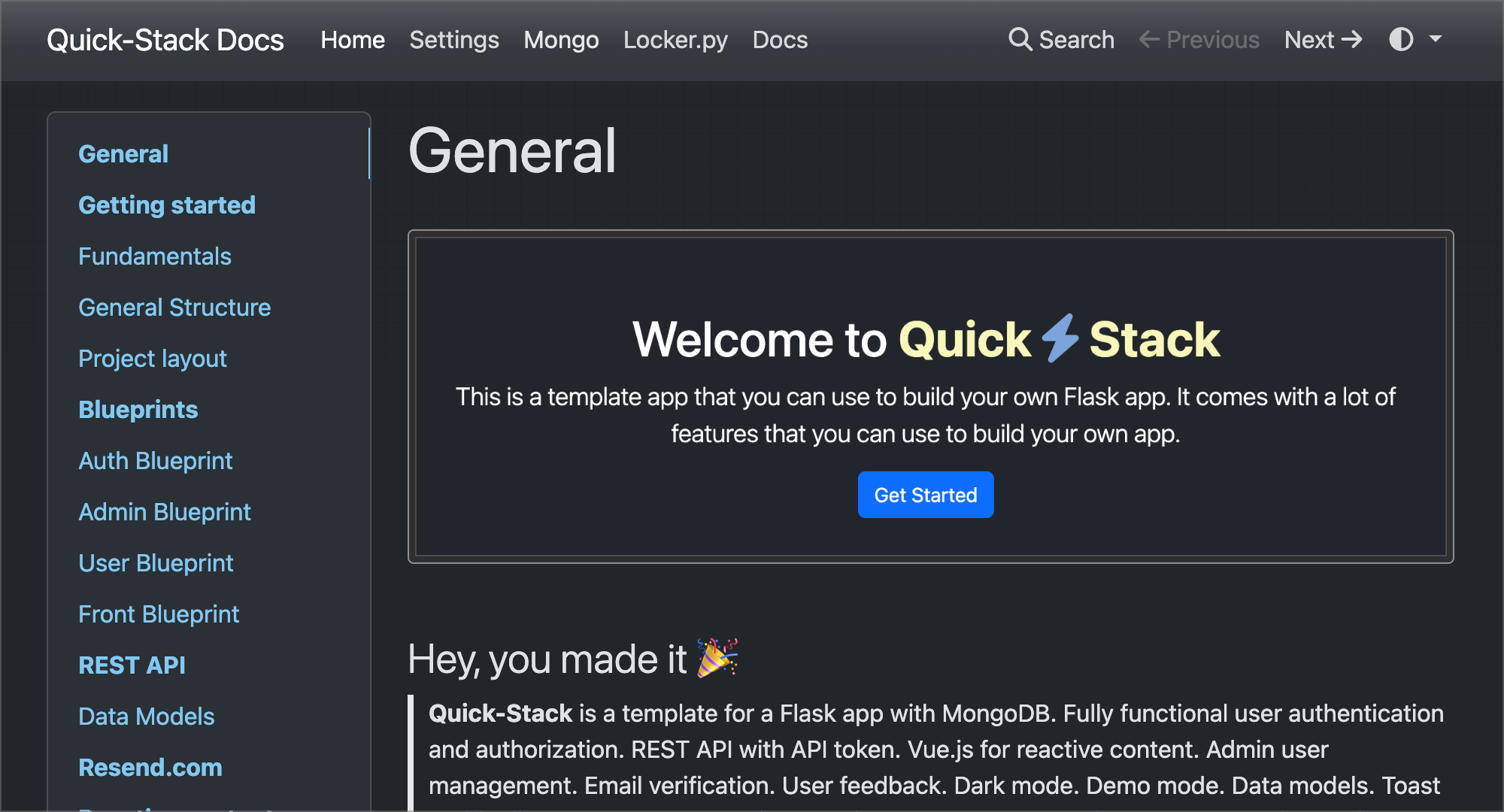1504x812 pixels.
Task: Navigate to Admin Blueprint in the sidebar
Action: pos(165,512)
